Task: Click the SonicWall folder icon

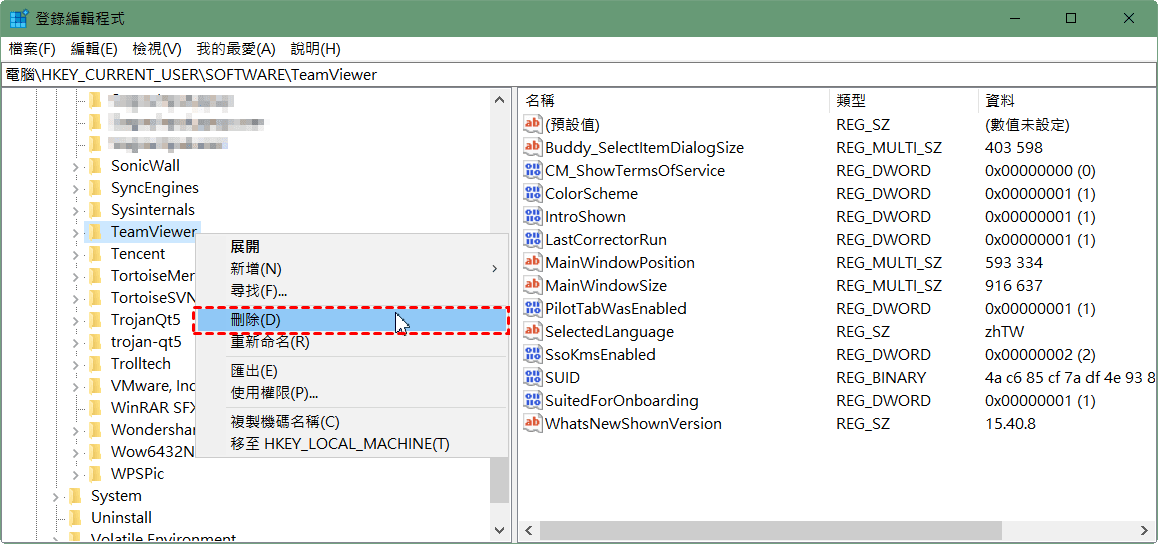Action: pyautogui.click(x=96, y=166)
